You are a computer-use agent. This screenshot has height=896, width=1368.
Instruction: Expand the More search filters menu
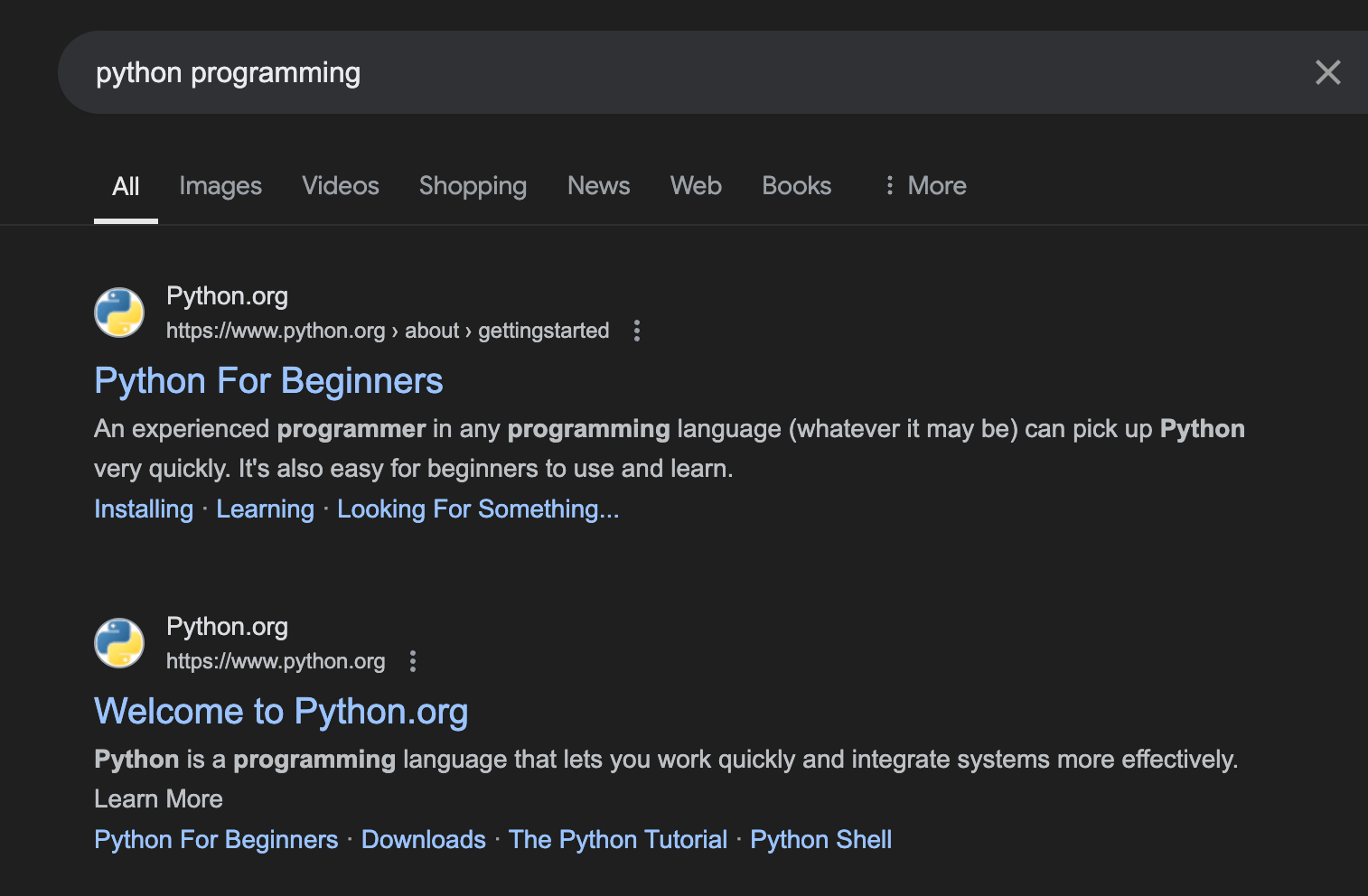(925, 186)
